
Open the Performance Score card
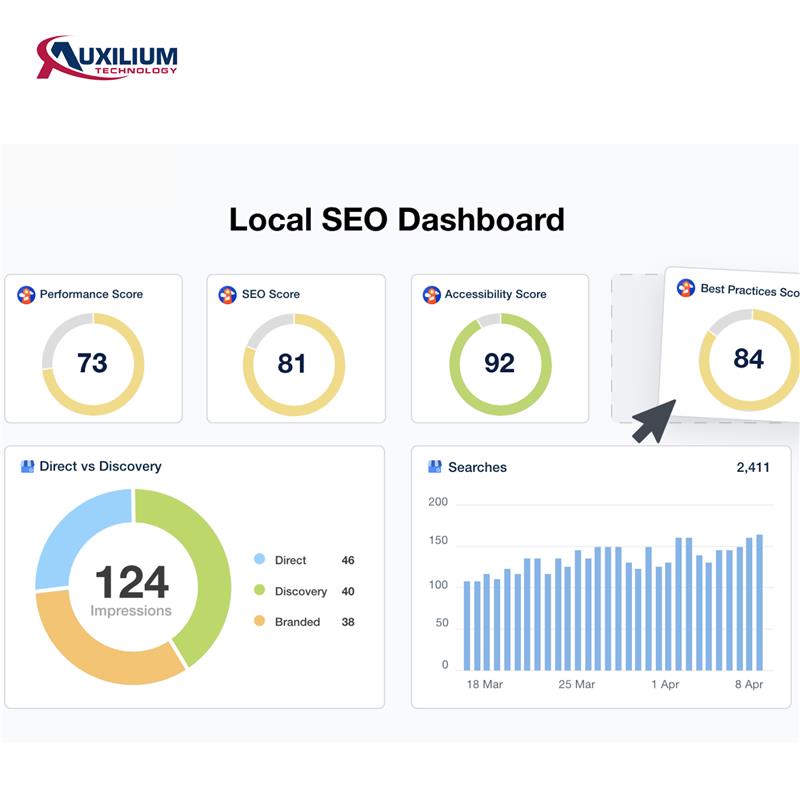tap(95, 348)
